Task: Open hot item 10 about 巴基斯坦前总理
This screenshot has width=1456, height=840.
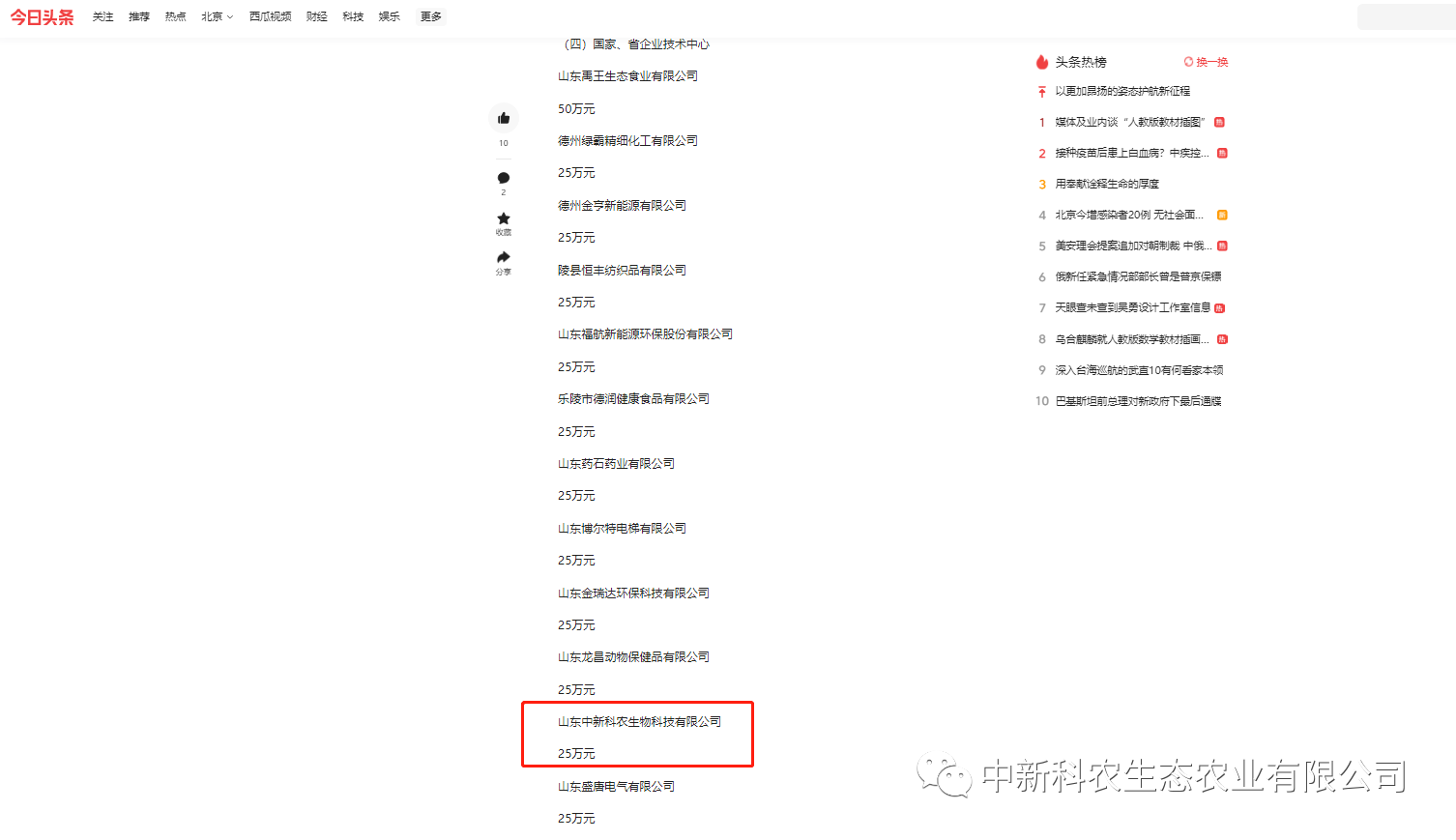Action: (x=1138, y=401)
